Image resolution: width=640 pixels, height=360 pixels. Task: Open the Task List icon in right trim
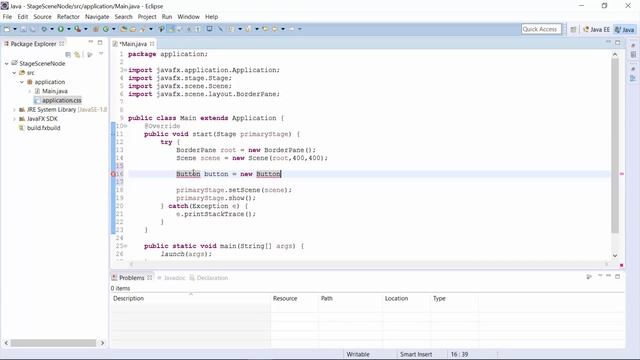click(x=633, y=54)
